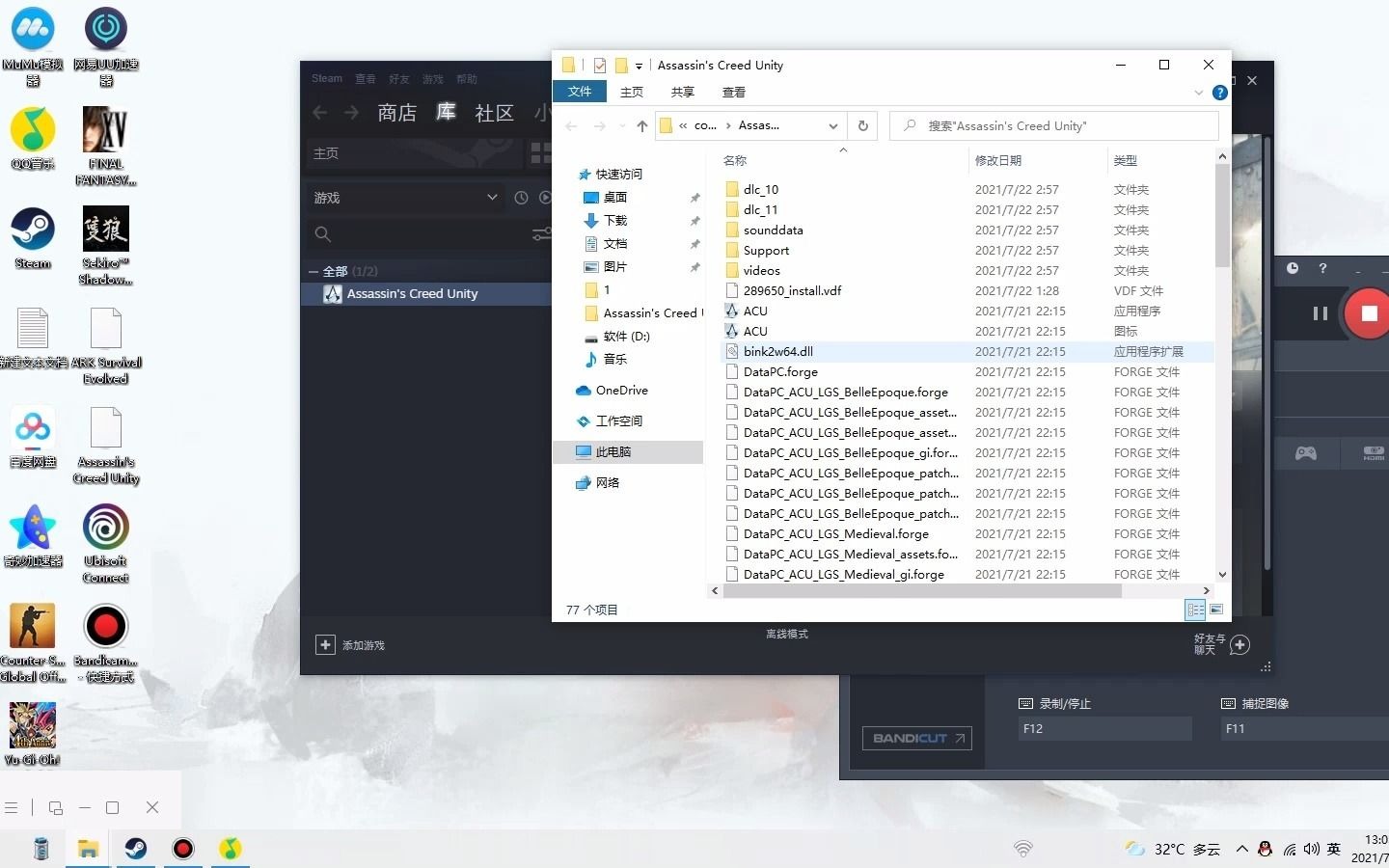Go to Steam 商店 tab
Viewport: 1389px width, 868px height.
click(396, 113)
